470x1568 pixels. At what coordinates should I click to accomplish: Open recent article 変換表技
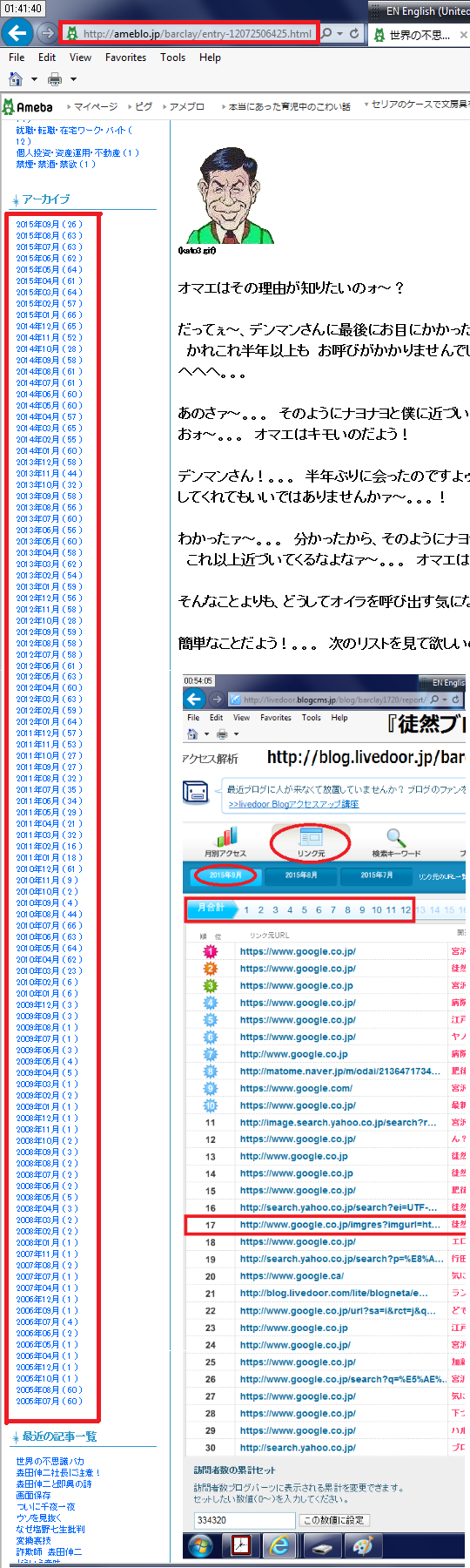click(x=33, y=1540)
